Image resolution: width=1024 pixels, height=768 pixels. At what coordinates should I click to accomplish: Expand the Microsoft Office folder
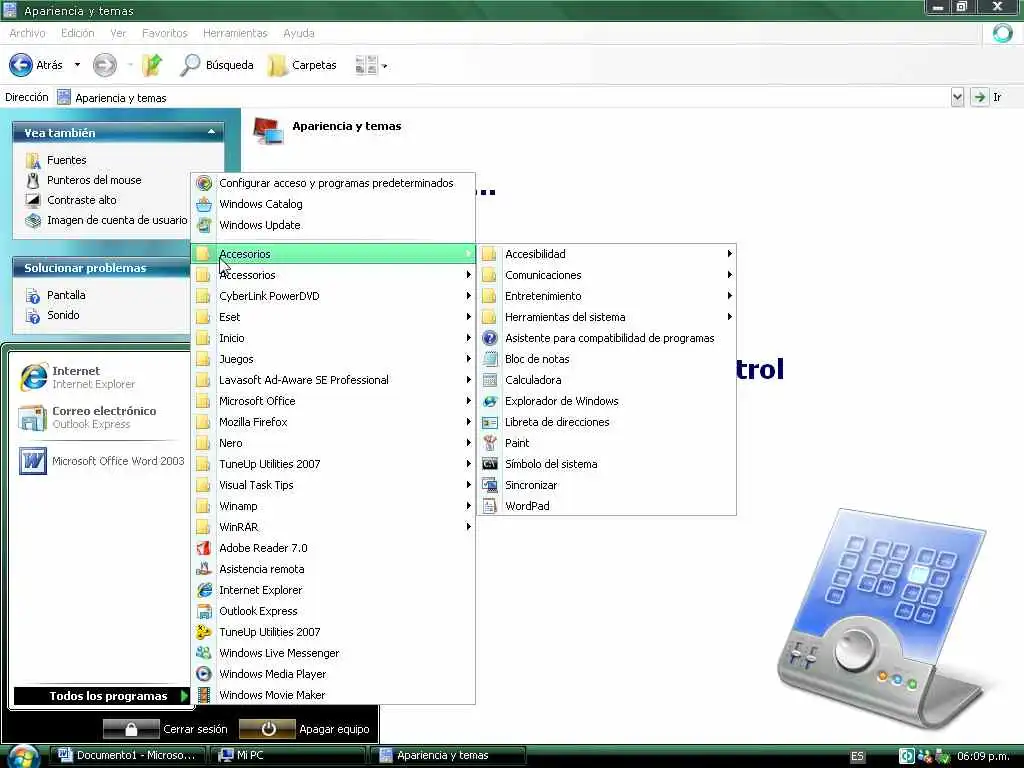coord(333,400)
